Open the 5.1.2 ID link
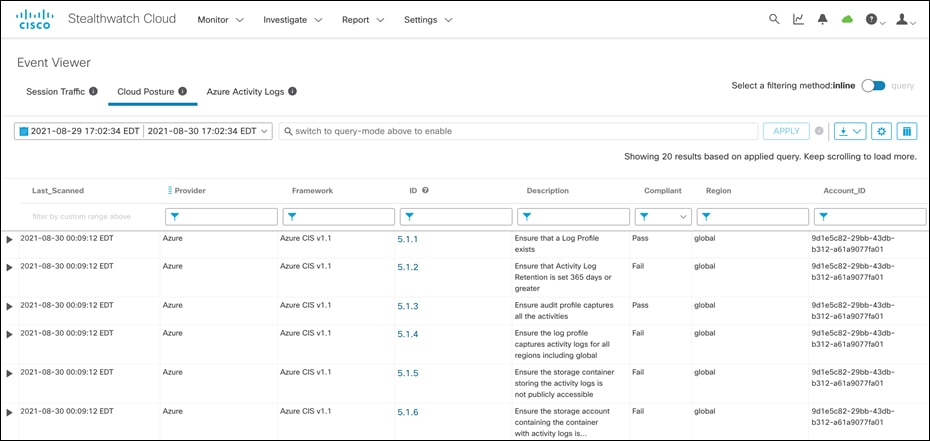The image size is (930, 441). pyautogui.click(x=408, y=267)
